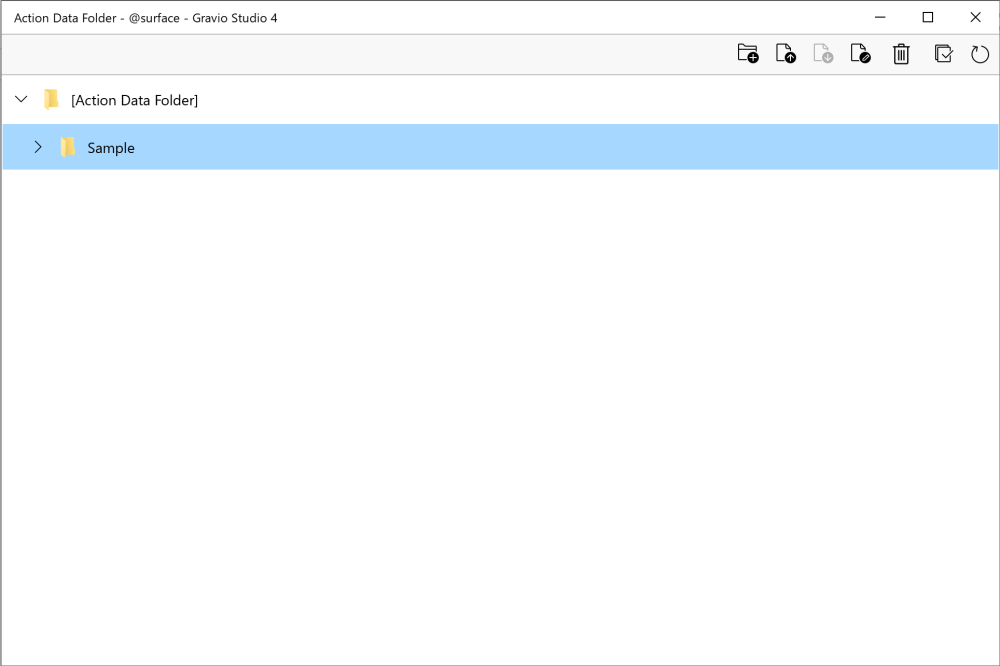Click the Sample folder label text
The height and width of the screenshot is (666, 1000).
coord(110,147)
